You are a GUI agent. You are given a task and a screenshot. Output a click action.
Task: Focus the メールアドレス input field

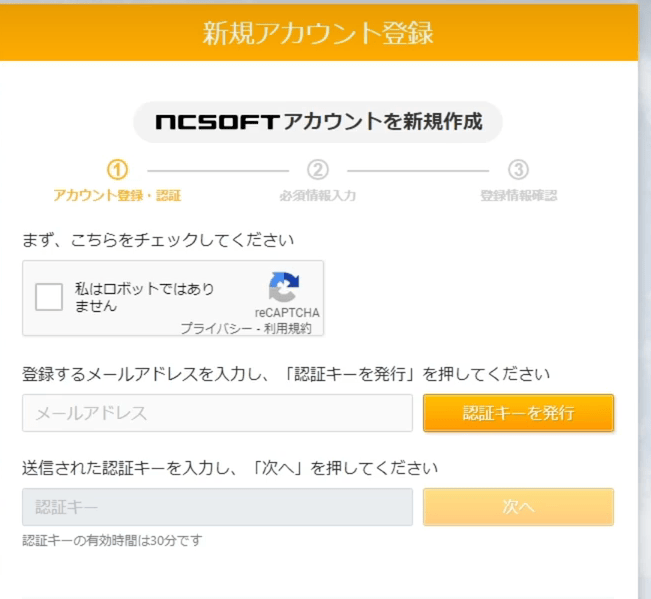217,413
